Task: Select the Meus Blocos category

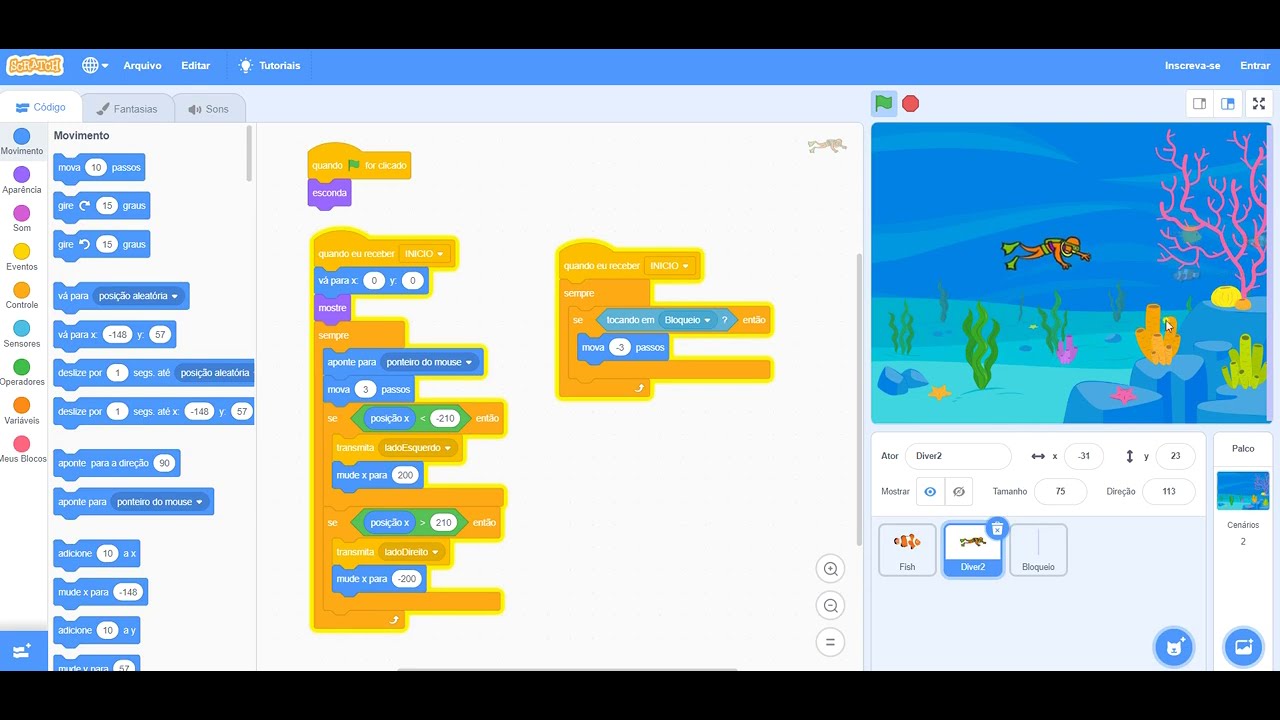Action: coord(22,449)
